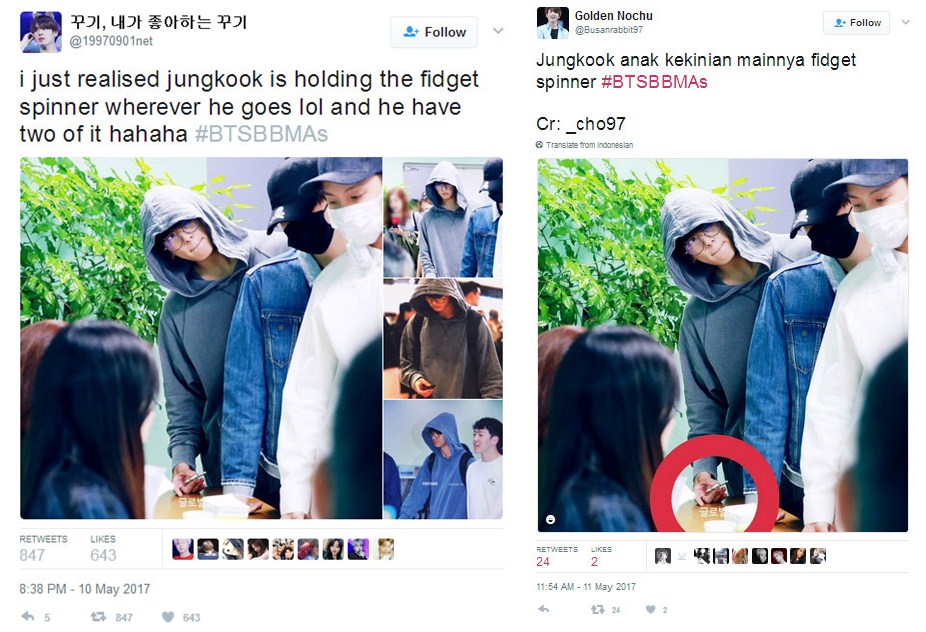Open the top-right hooded airport photo thumbnail

tap(443, 217)
